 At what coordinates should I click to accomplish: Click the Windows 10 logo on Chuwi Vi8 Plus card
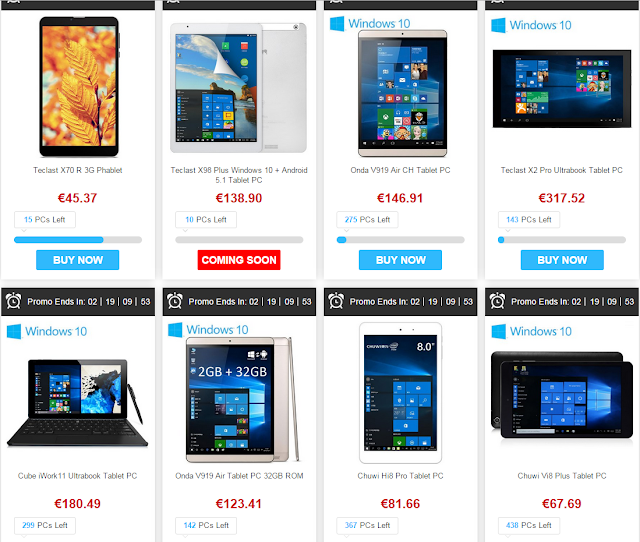pyautogui.click(x=531, y=331)
